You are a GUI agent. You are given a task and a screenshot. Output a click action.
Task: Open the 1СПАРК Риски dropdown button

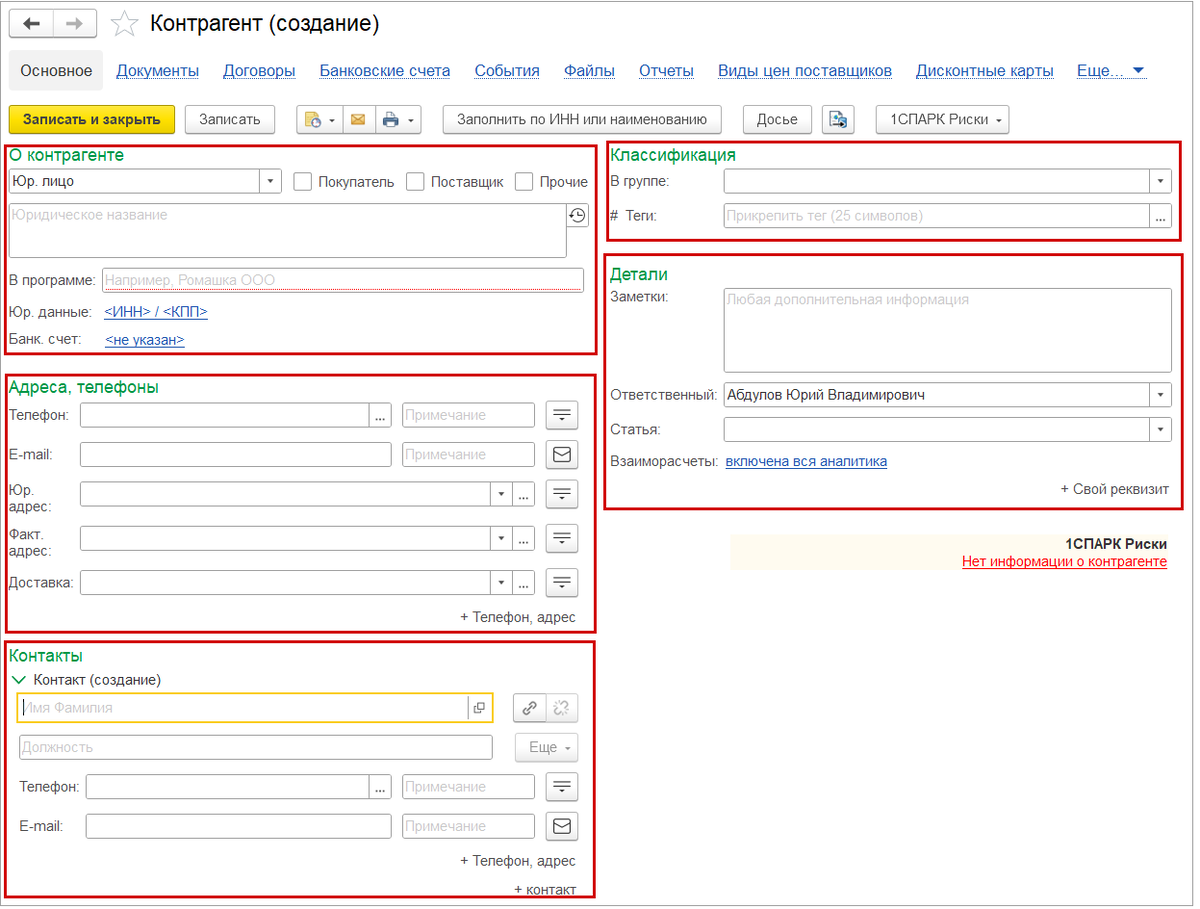pyautogui.click(x=943, y=119)
